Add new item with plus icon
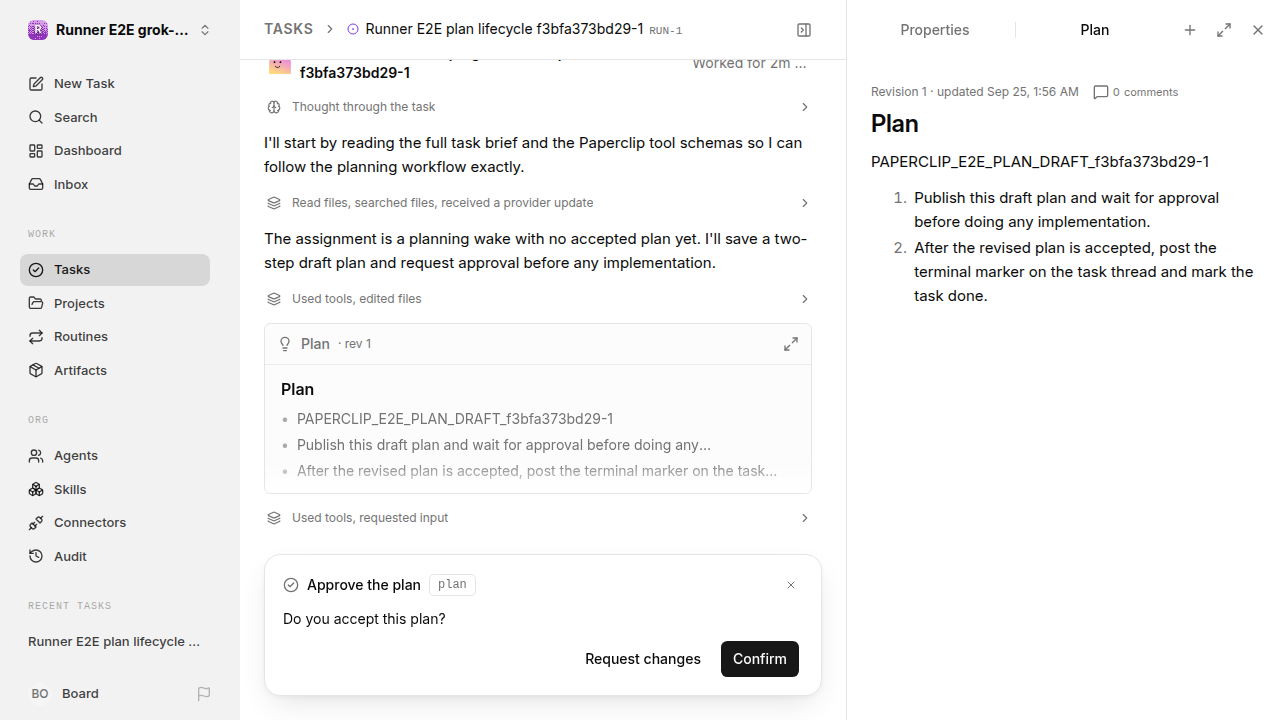 tap(1190, 30)
